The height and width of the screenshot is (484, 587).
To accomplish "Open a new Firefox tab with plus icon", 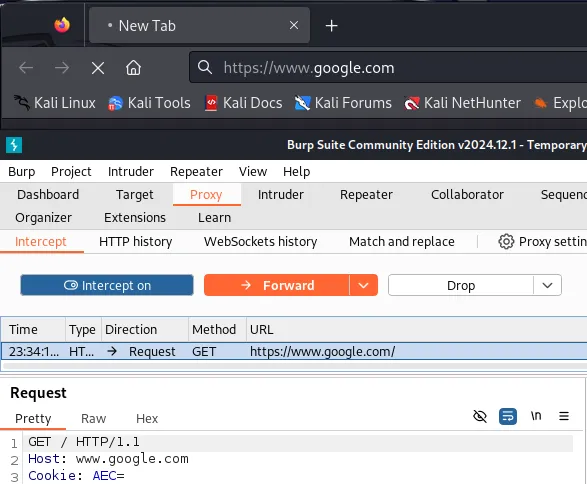I will point(331,26).
